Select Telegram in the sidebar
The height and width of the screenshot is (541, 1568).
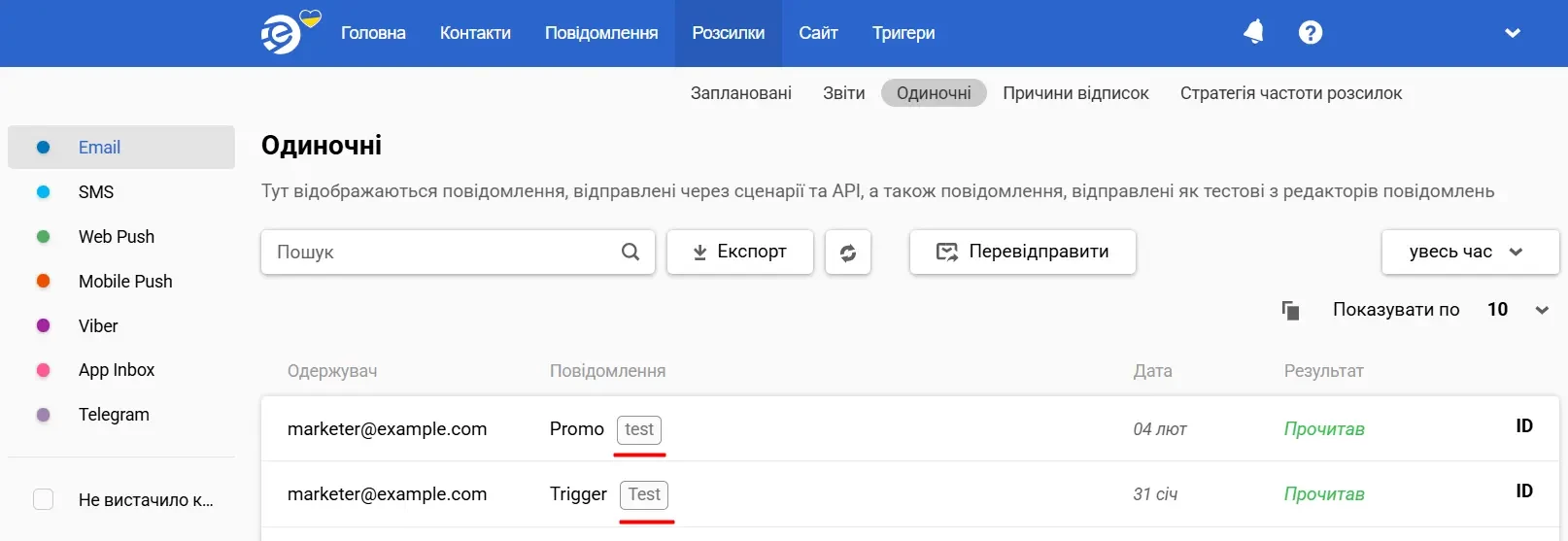pyautogui.click(x=114, y=415)
